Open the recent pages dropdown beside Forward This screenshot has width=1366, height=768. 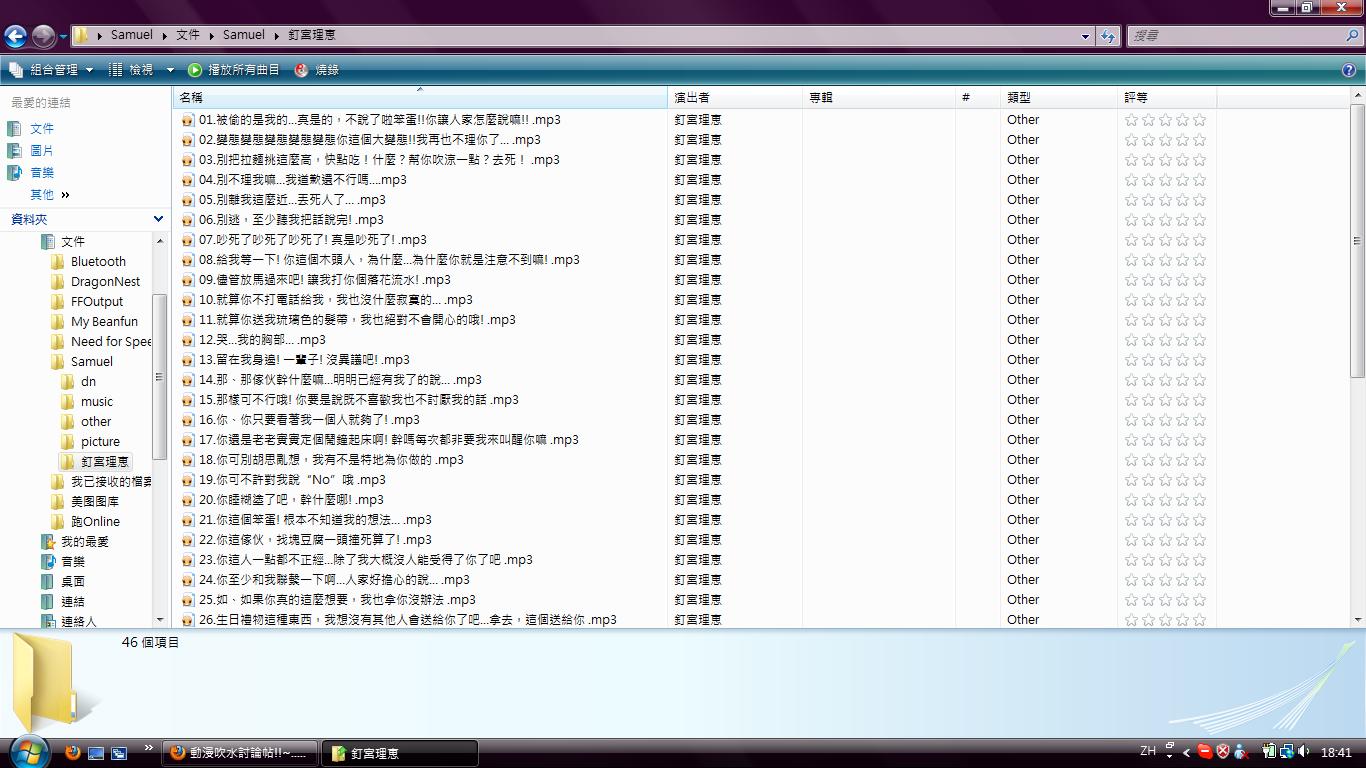[x=63, y=37]
